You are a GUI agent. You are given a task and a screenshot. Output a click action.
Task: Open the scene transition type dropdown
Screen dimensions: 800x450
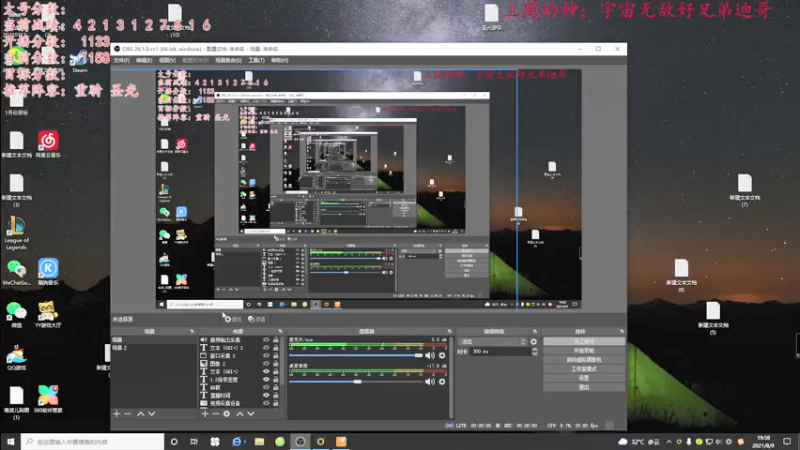(x=493, y=342)
